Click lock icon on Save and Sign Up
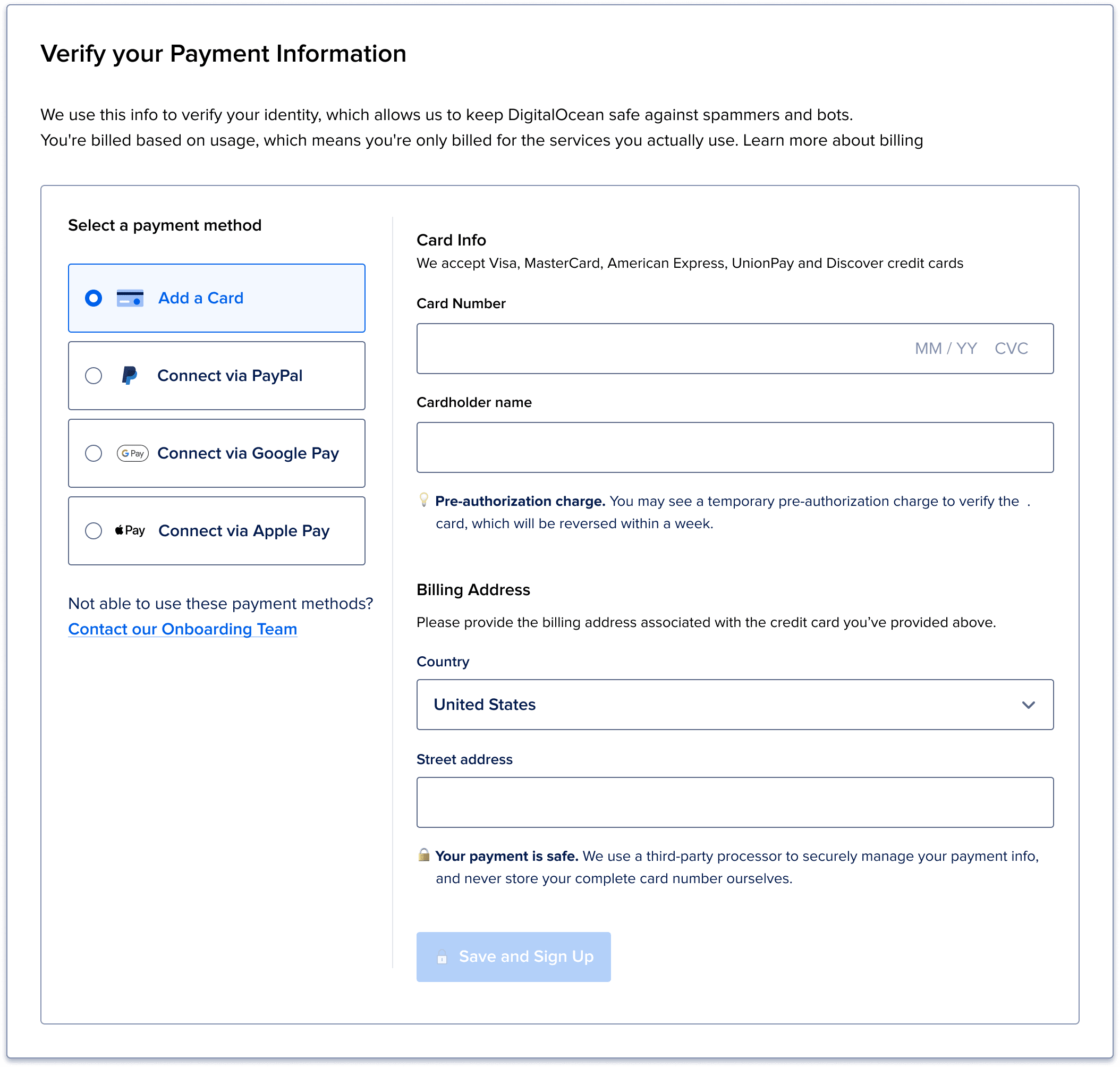 pos(442,957)
